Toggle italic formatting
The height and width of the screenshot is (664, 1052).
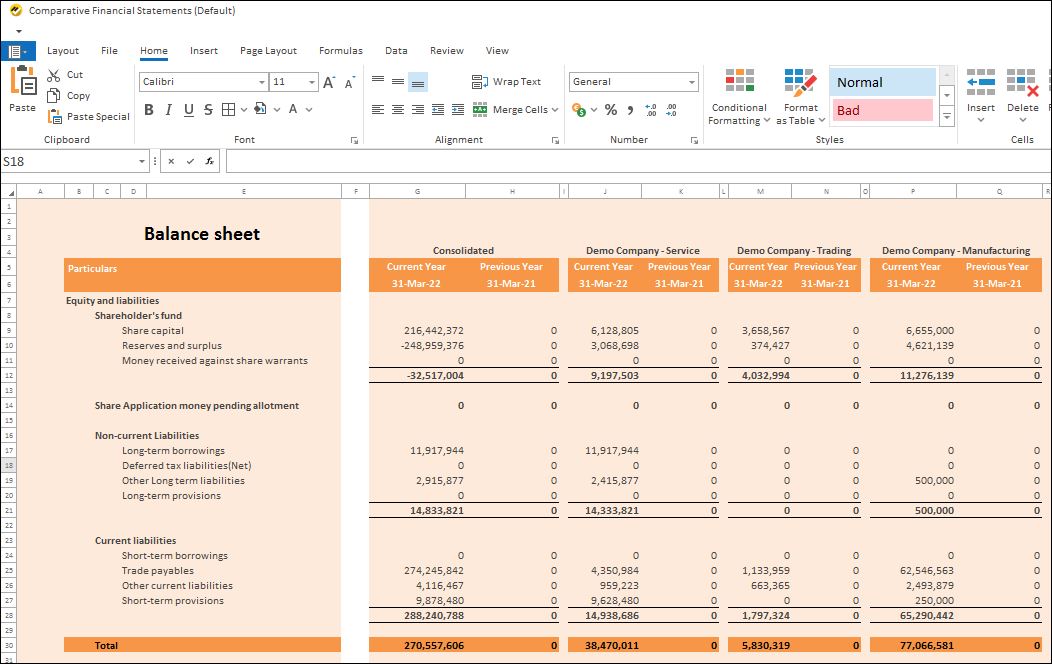(x=167, y=110)
